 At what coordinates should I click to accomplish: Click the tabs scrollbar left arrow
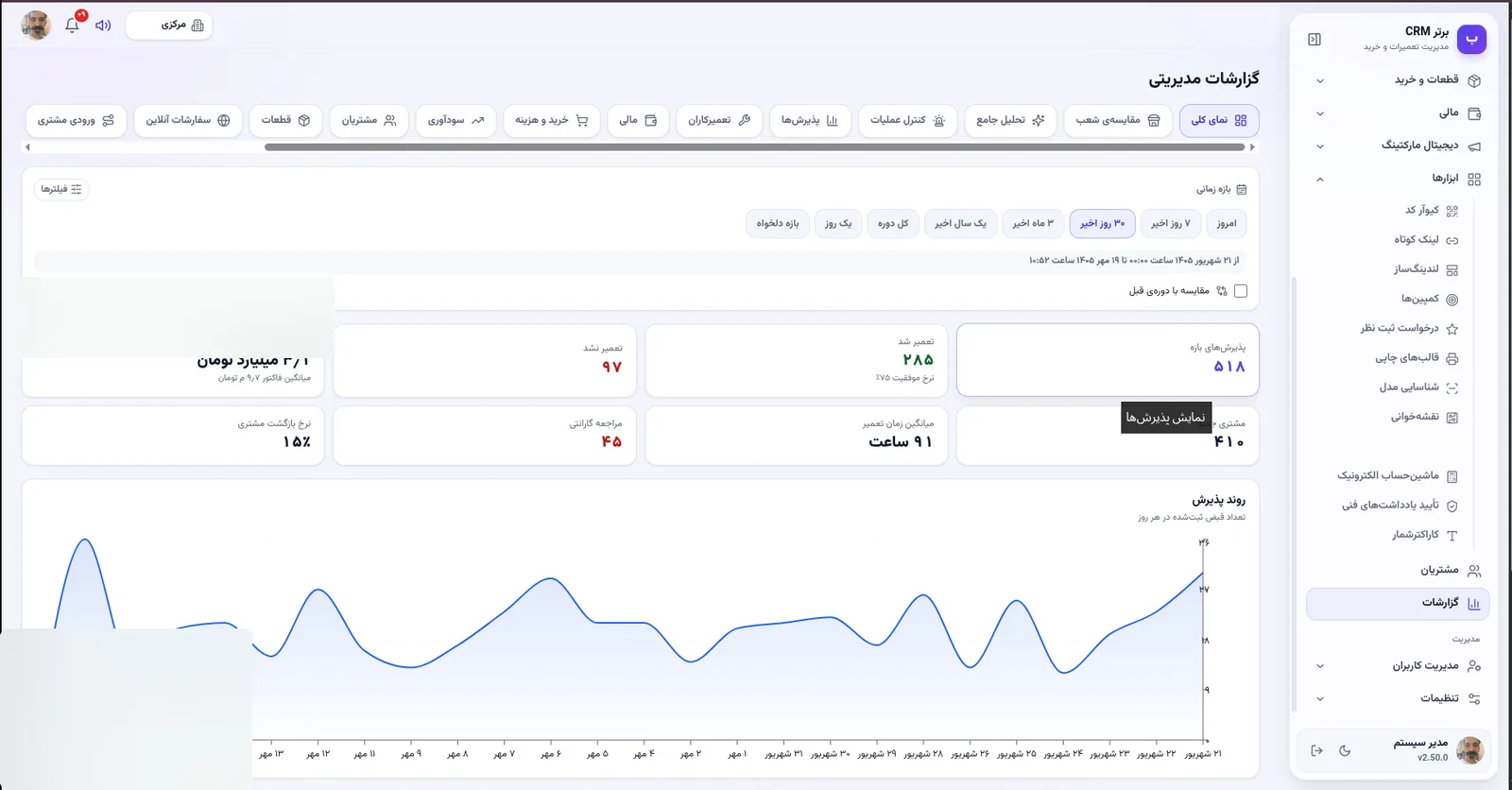point(27,147)
